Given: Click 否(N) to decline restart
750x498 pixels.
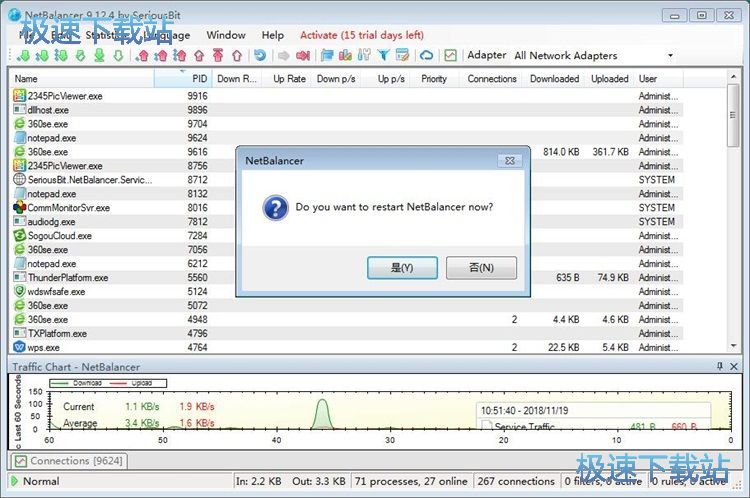Looking at the screenshot, I should (x=481, y=268).
